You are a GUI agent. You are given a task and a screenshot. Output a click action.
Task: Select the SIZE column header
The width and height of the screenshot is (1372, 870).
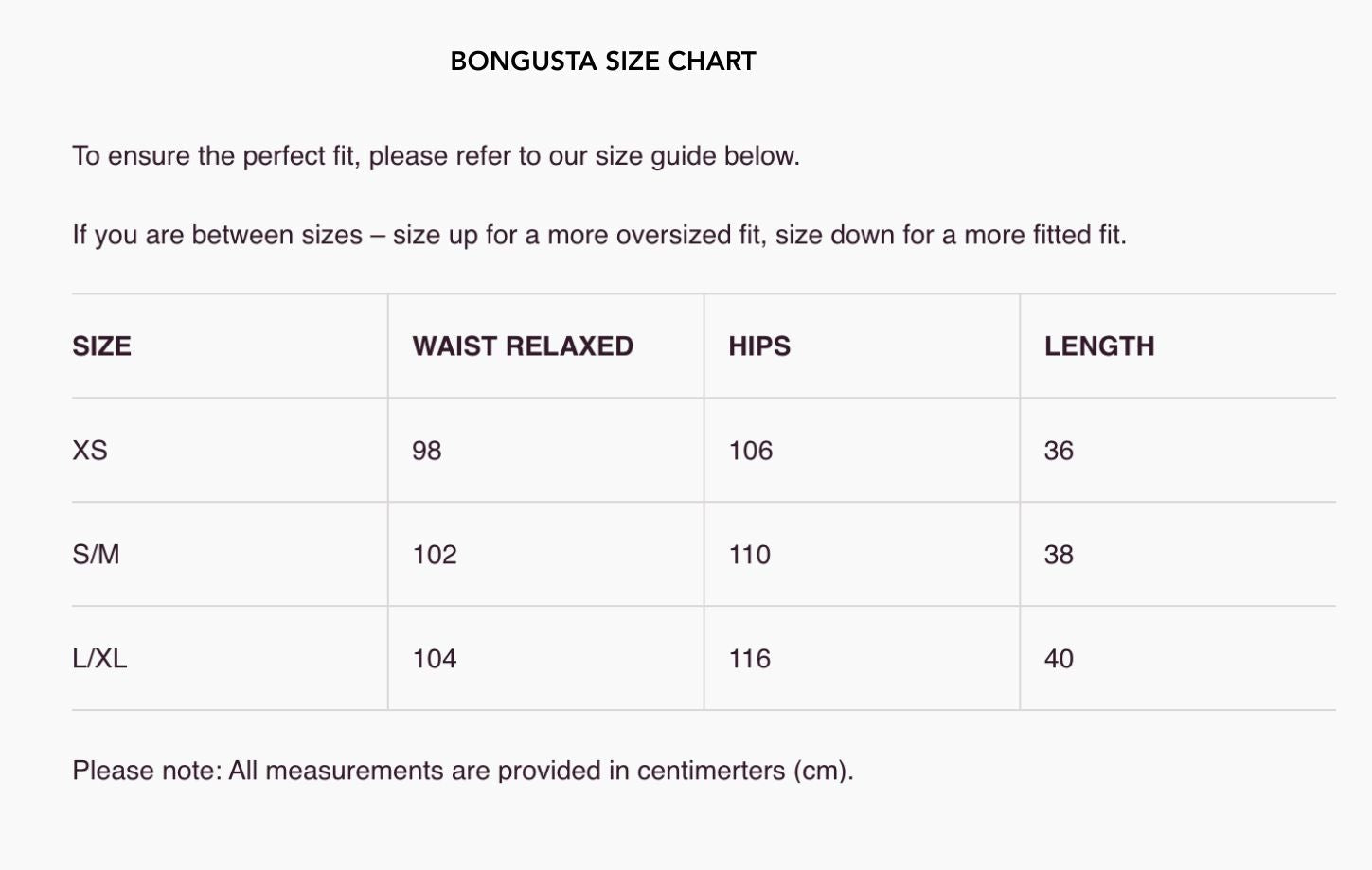coord(102,346)
